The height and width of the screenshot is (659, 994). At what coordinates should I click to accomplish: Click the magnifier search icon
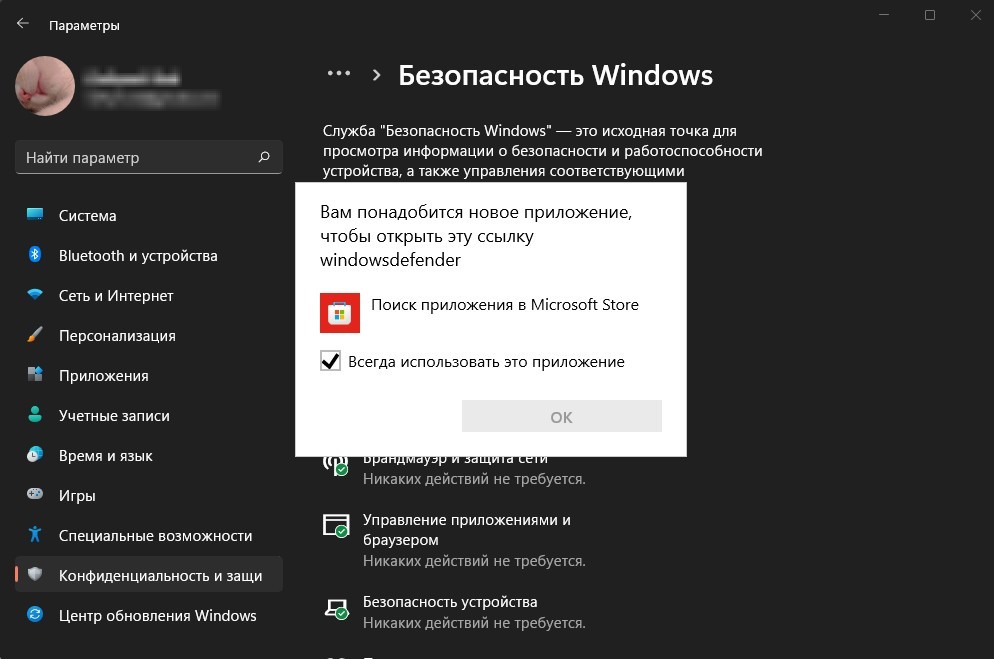click(x=264, y=157)
